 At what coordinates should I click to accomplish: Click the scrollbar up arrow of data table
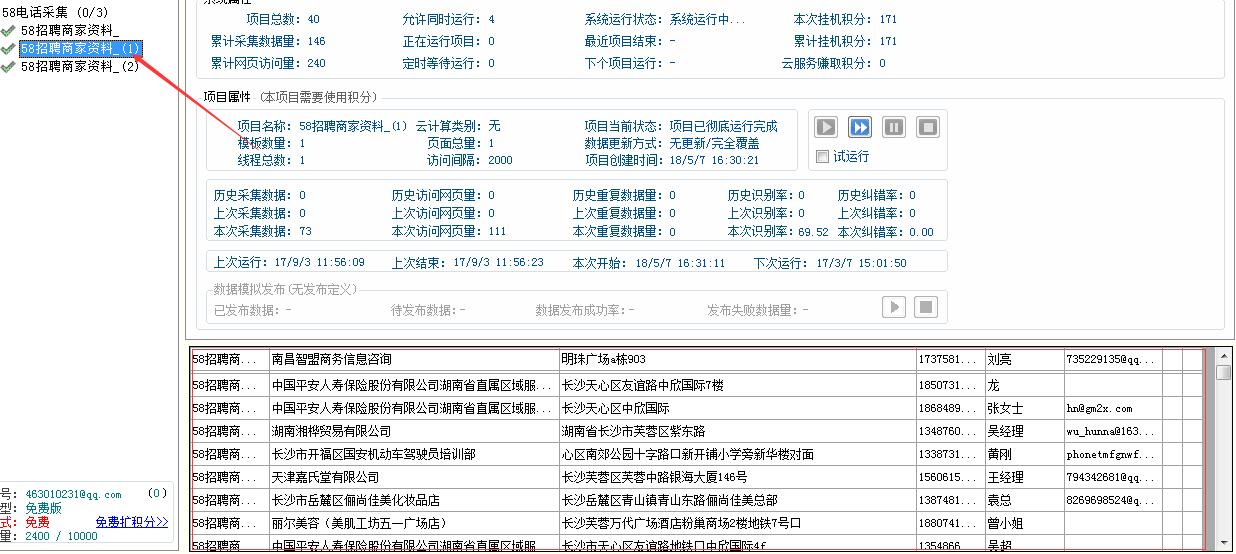pos(1224,356)
